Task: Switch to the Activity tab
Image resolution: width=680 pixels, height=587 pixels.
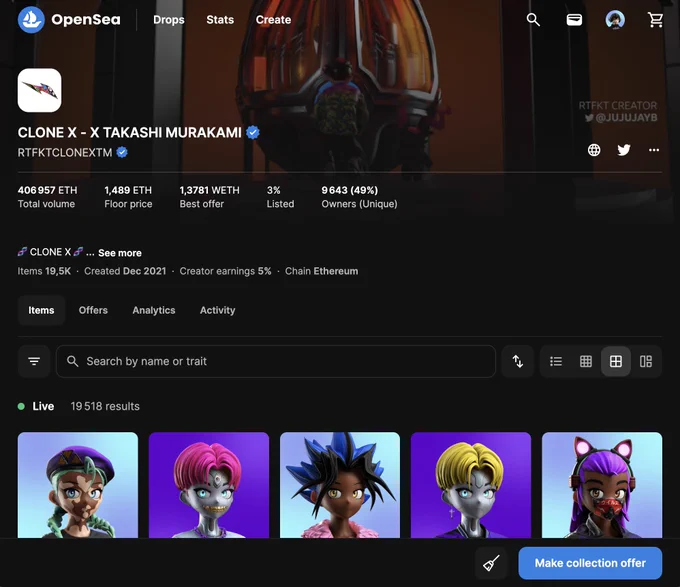Action: [x=218, y=310]
